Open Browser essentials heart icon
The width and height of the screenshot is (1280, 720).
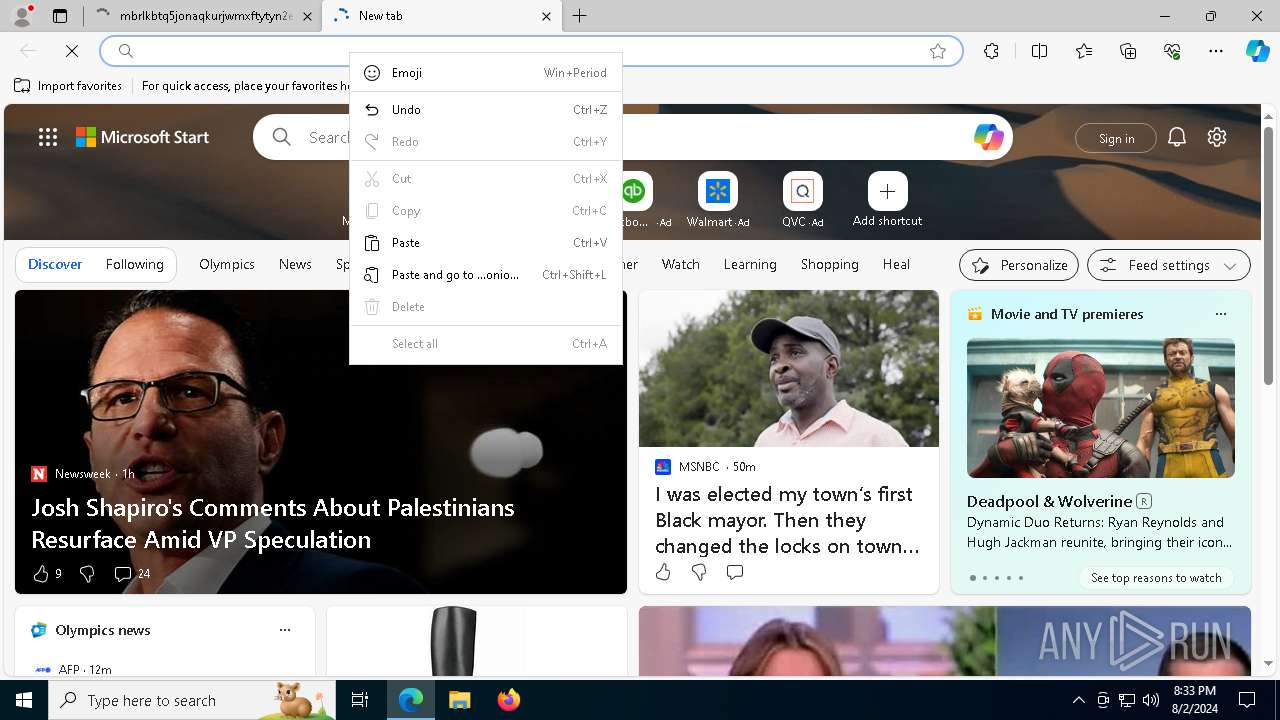pyautogui.click(x=1172, y=51)
